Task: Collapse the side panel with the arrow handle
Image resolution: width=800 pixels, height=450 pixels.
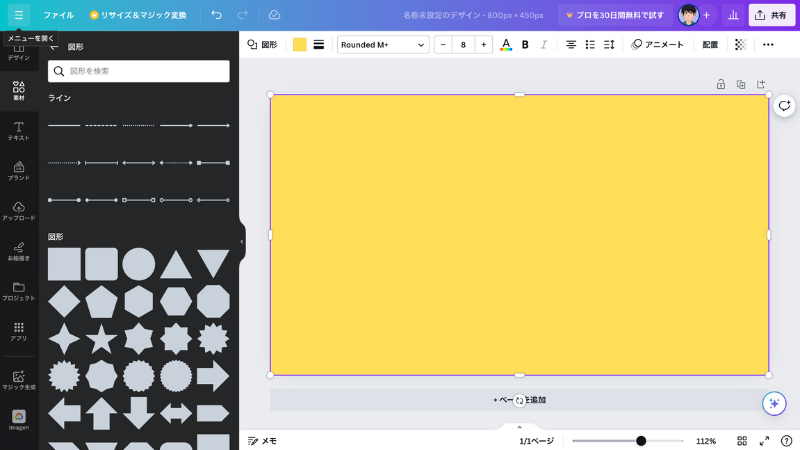Action: [x=241, y=241]
